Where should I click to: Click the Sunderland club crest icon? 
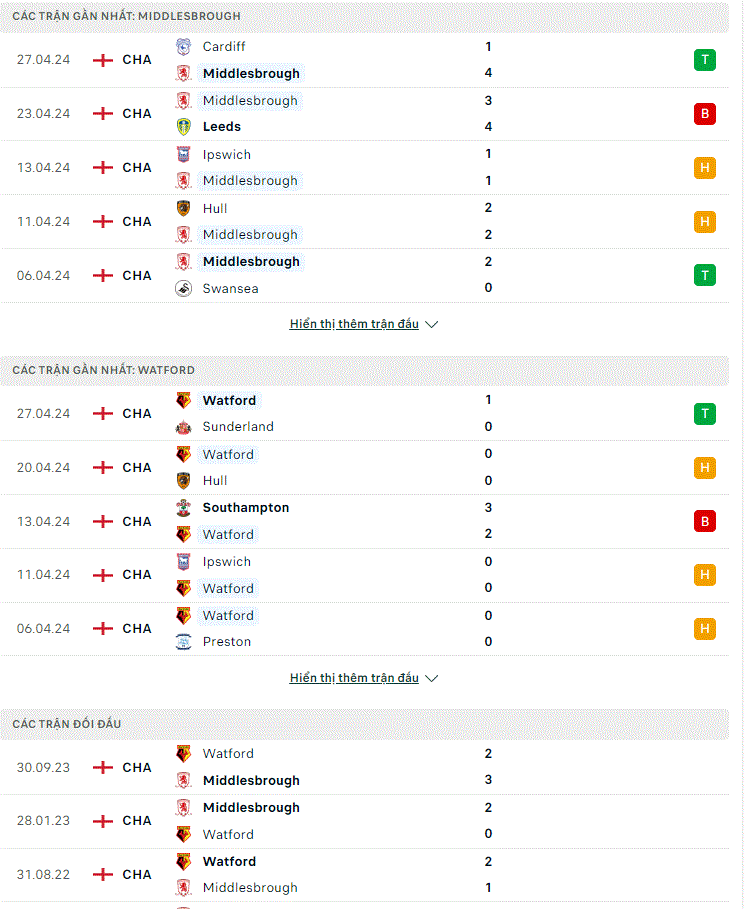[x=183, y=427]
